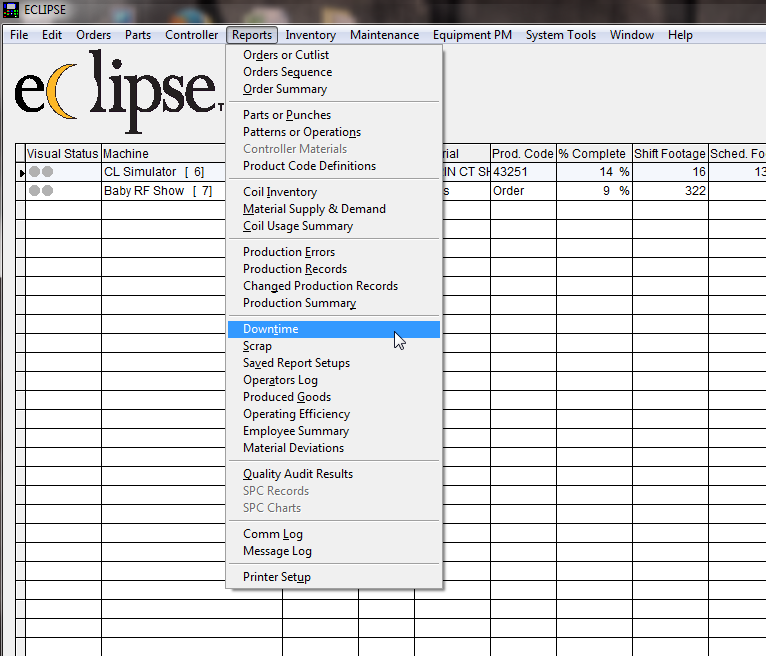766x656 pixels.
Task: Open Production Records report
Action: click(x=334, y=269)
